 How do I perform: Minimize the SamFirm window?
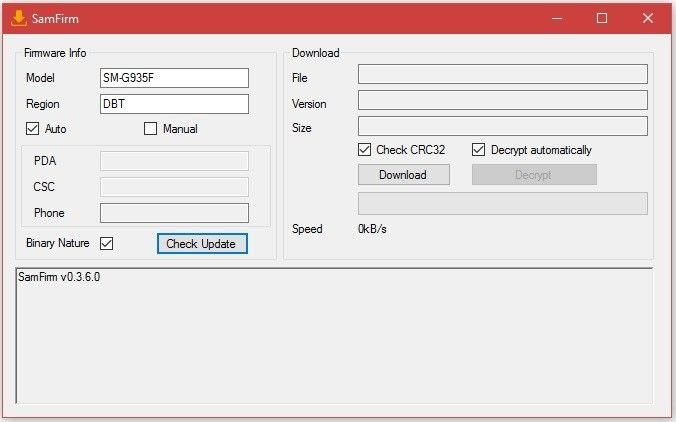pos(557,18)
